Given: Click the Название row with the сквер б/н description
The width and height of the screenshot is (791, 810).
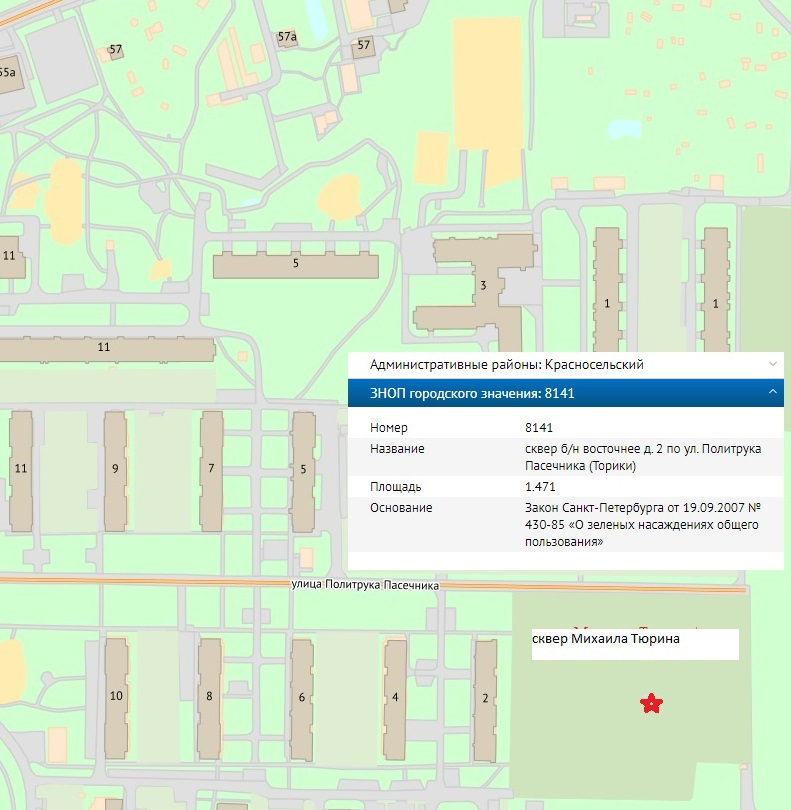Looking at the screenshot, I should click(565, 457).
